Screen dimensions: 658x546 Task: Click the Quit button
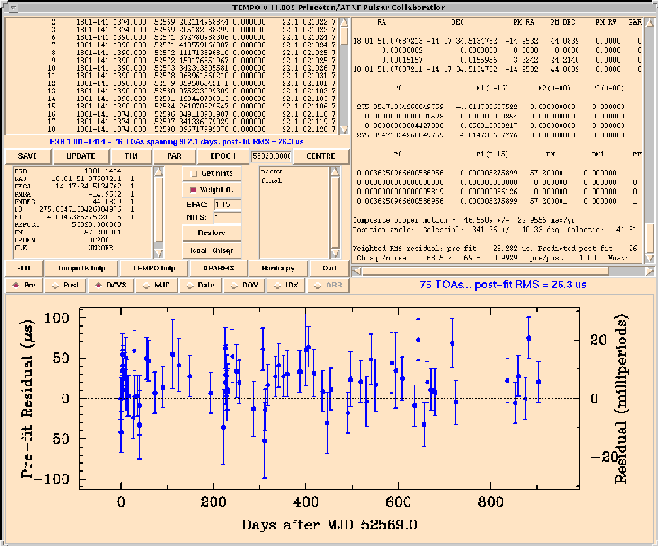(329, 268)
